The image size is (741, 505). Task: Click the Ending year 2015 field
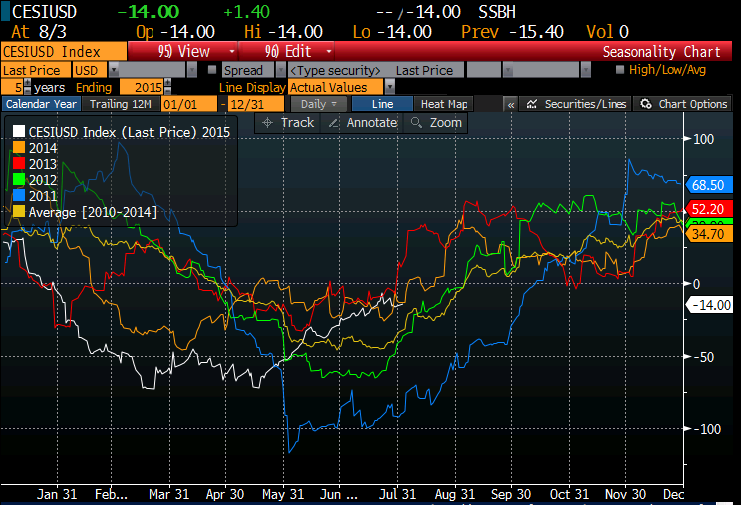[147, 87]
